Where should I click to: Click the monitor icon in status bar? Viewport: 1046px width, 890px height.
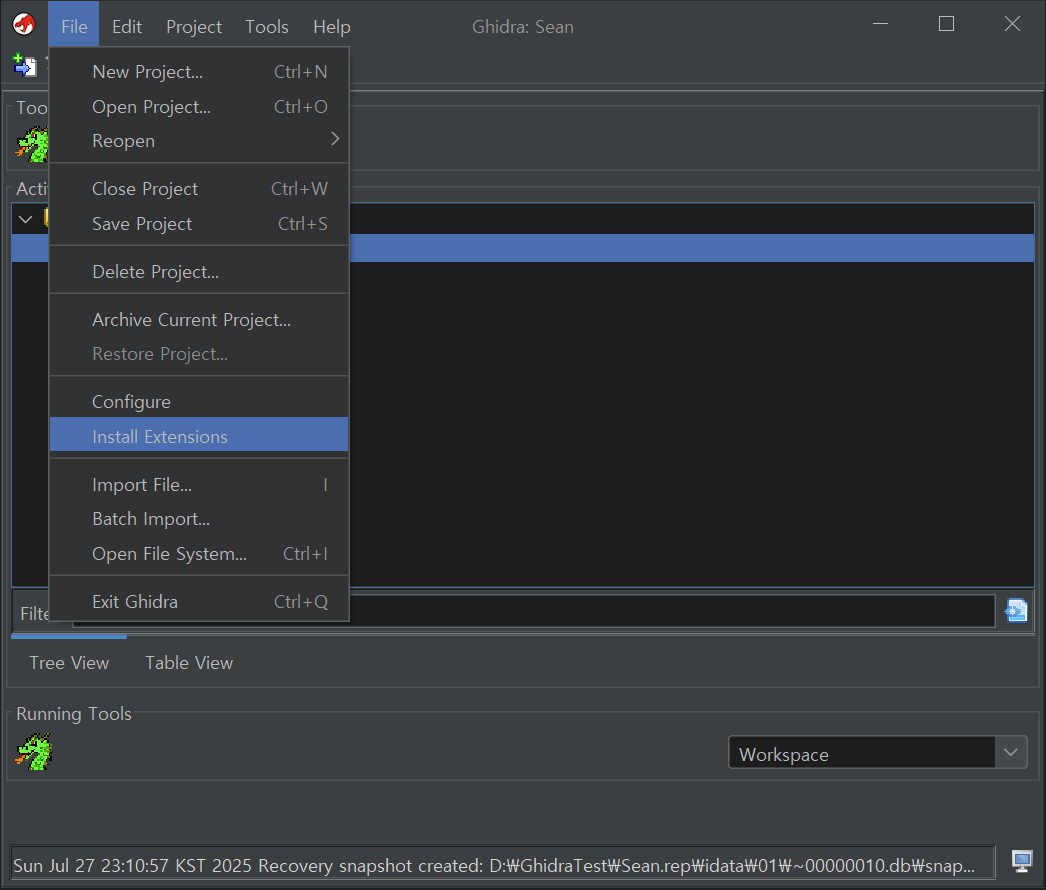coord(1021,861)
